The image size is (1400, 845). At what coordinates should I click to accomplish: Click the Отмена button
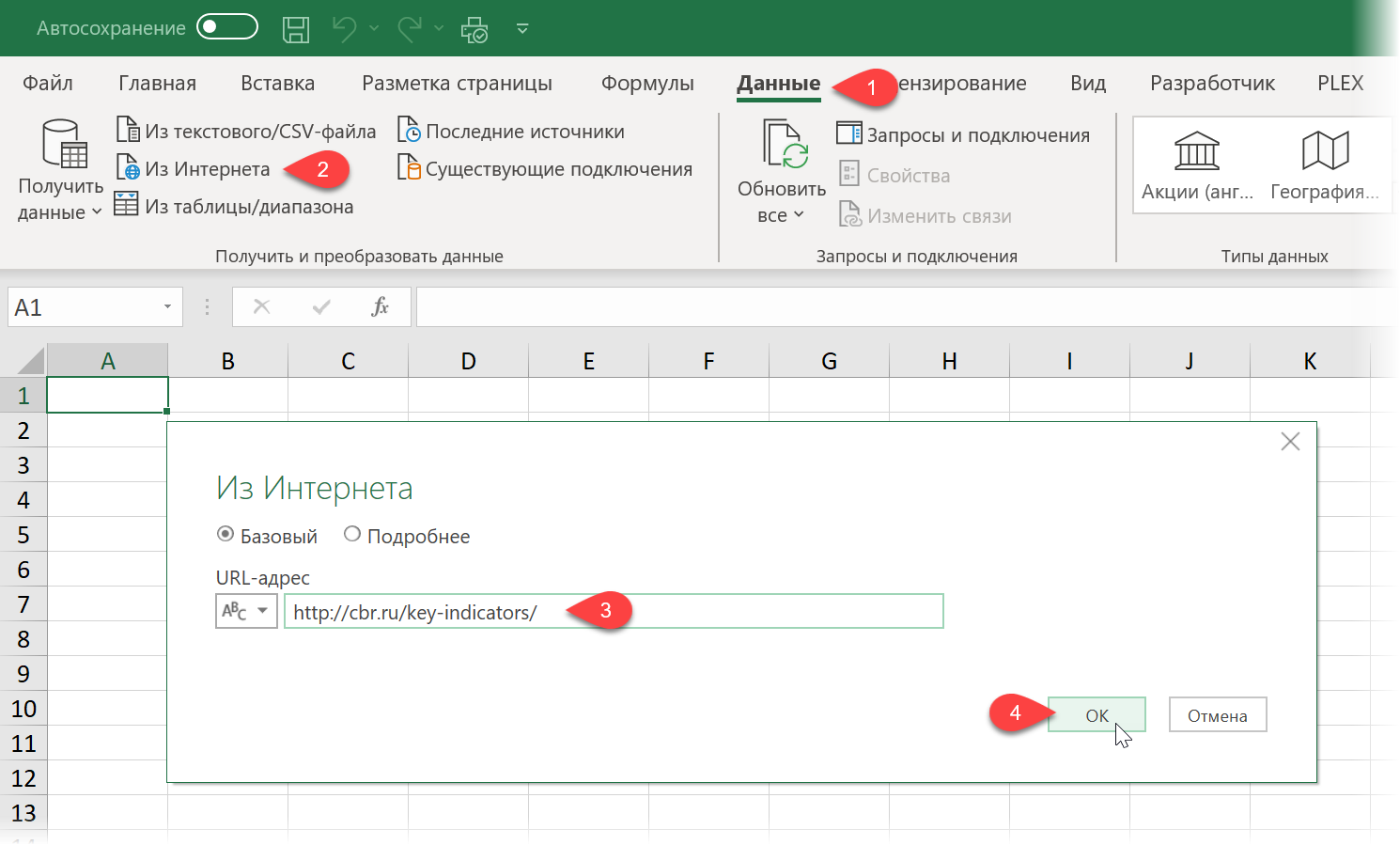[x=1218, y=714]
